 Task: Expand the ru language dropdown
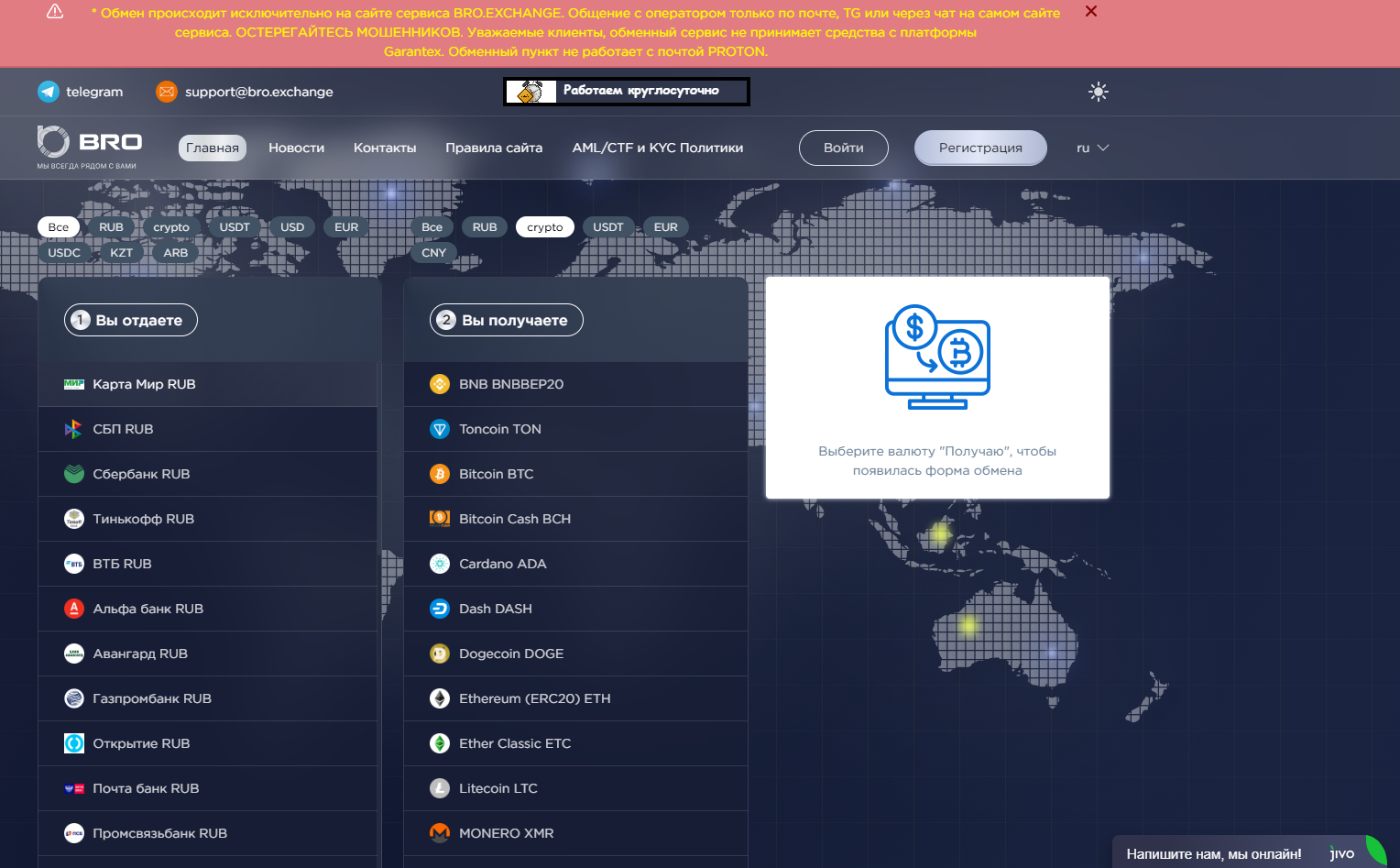(1093, 148)
